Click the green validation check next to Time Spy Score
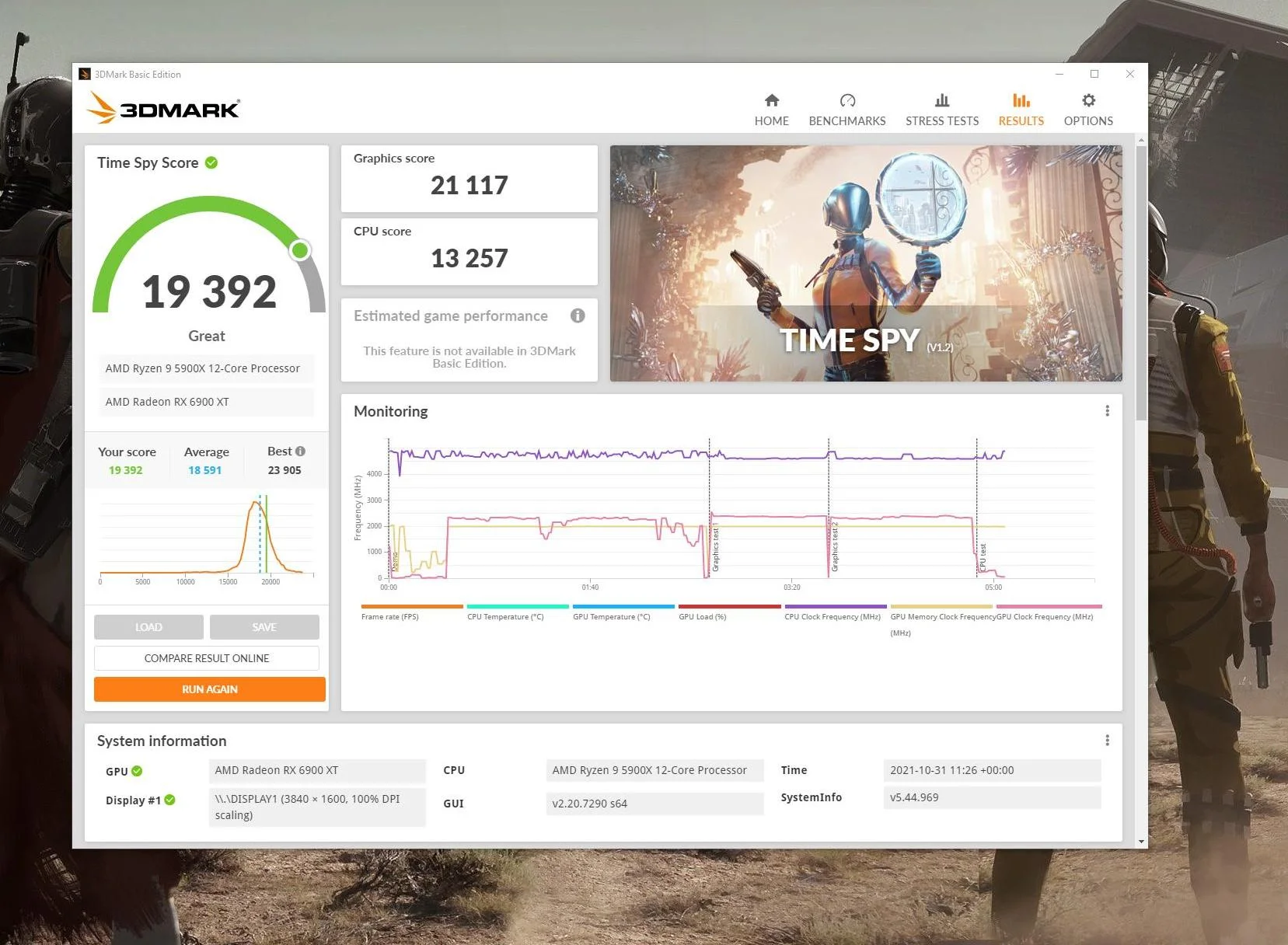This screenshot has height=945, width=1288. point(211,162)
